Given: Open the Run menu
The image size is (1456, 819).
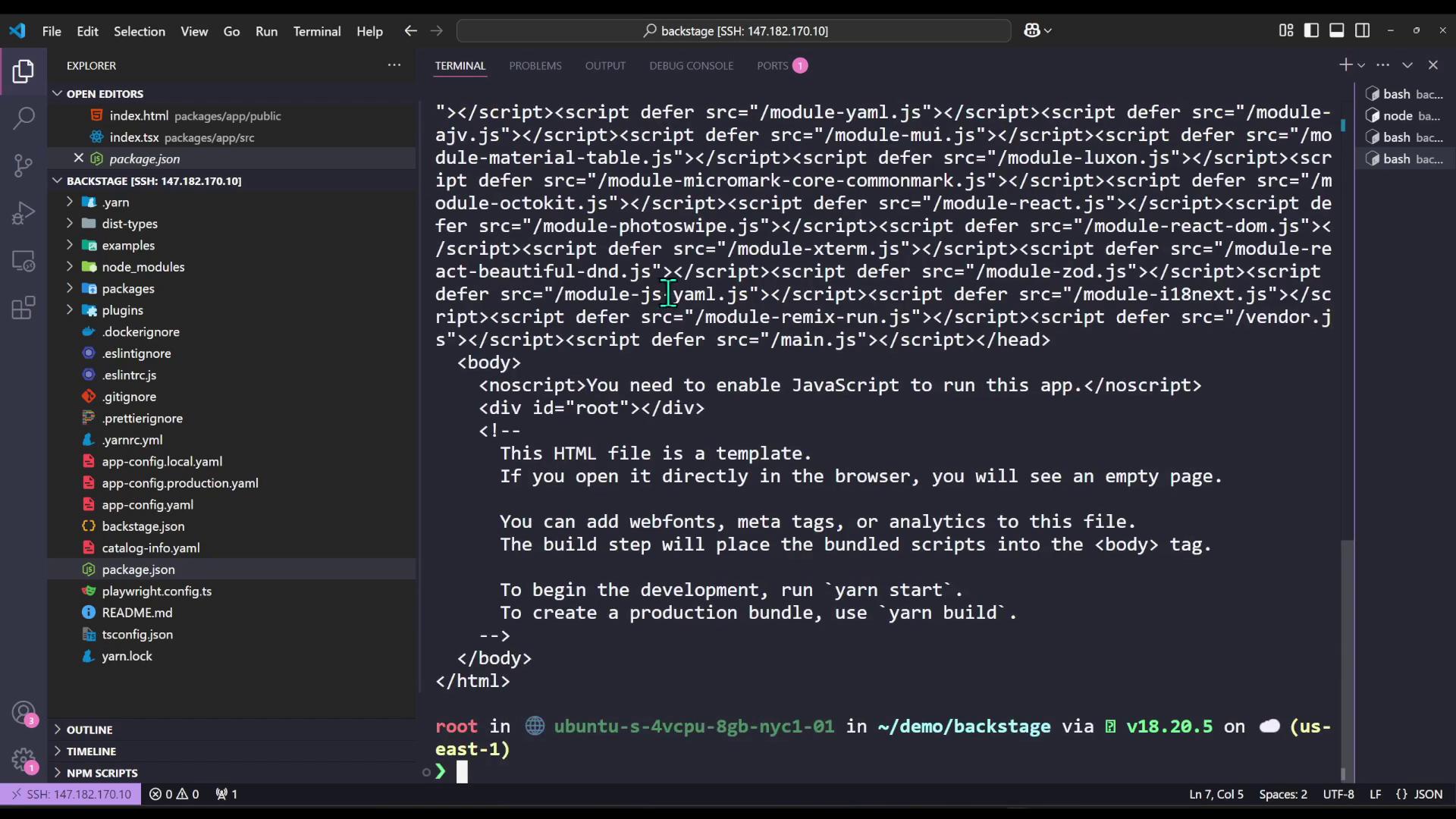Looking at the screenshot, I should pos(266,31).
